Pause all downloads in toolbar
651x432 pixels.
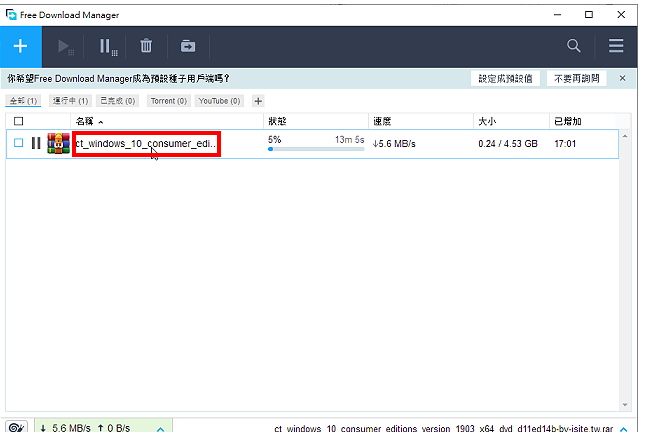point(108,46)
